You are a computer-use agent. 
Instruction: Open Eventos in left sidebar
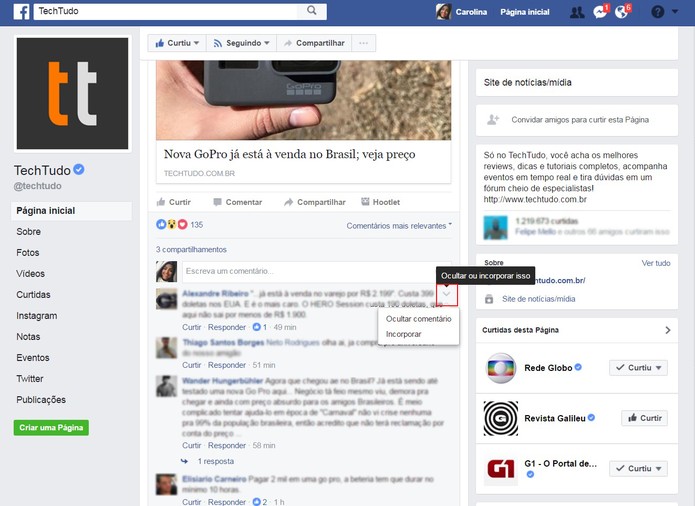coord(33,358)
